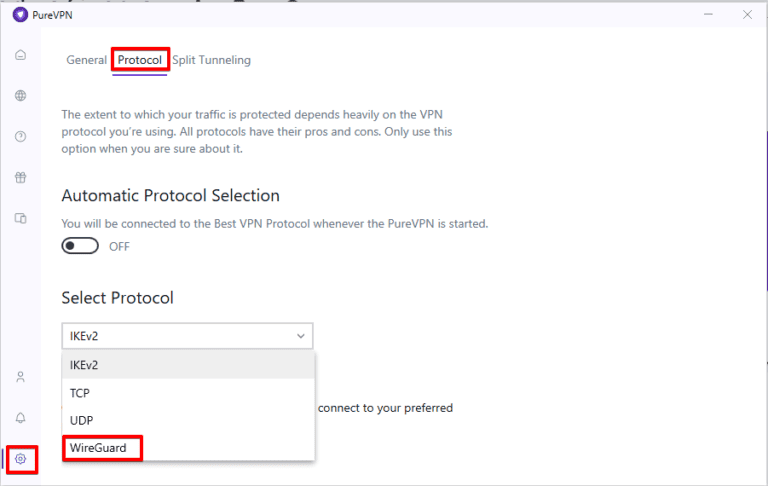Open the notifications bell icon

pos(20,418)
